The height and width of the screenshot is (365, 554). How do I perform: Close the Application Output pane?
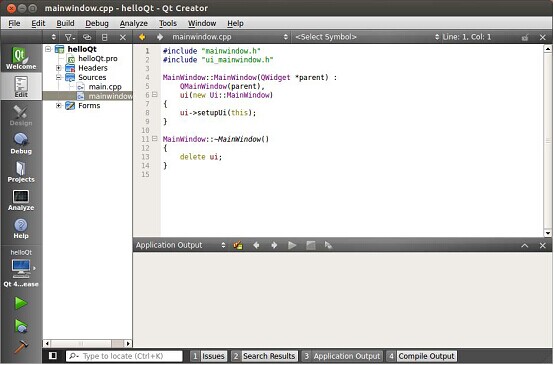[543, 245]
